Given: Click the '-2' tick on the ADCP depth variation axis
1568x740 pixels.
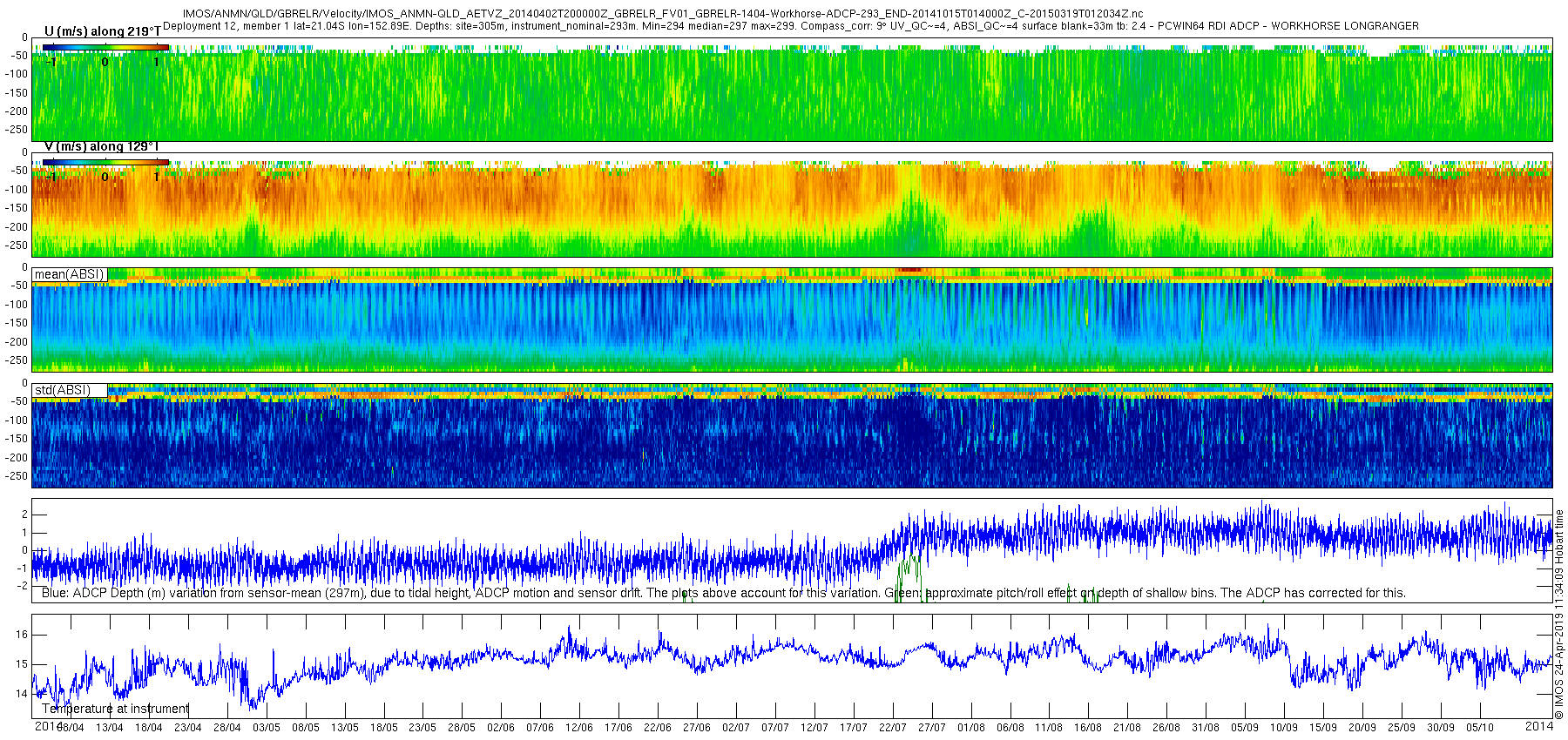Looking at the screenshot, I should [22, 586].
